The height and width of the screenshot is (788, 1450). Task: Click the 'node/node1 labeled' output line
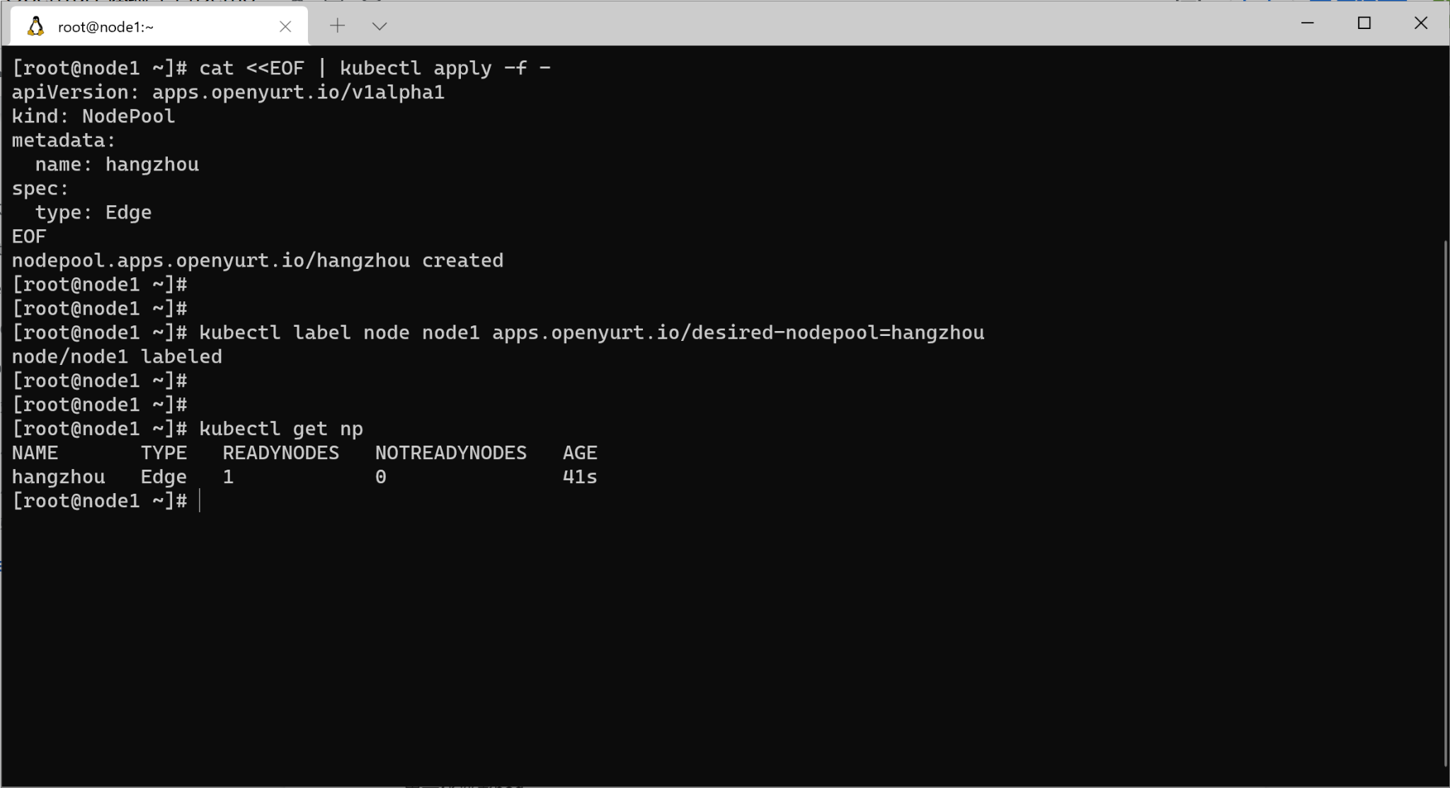click(x=117, y=357)
